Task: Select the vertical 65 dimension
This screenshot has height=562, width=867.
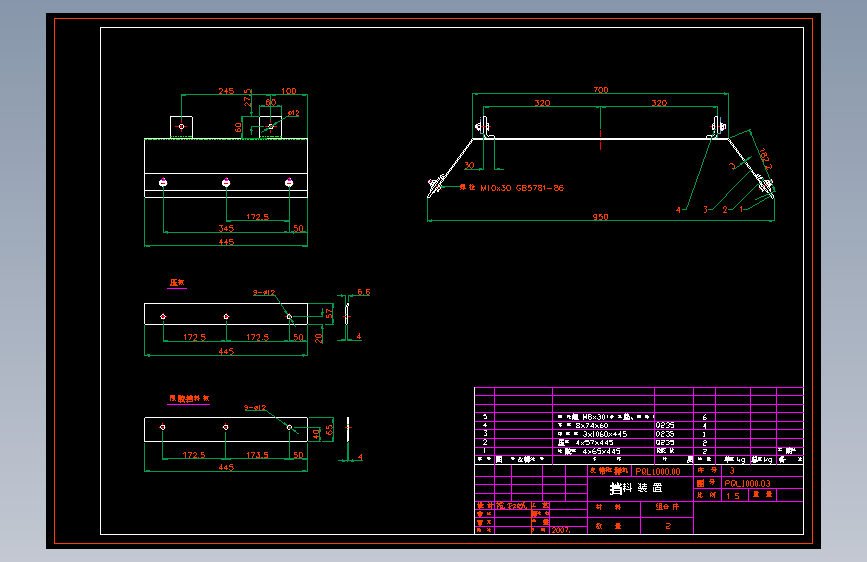Action: (329, 429)
